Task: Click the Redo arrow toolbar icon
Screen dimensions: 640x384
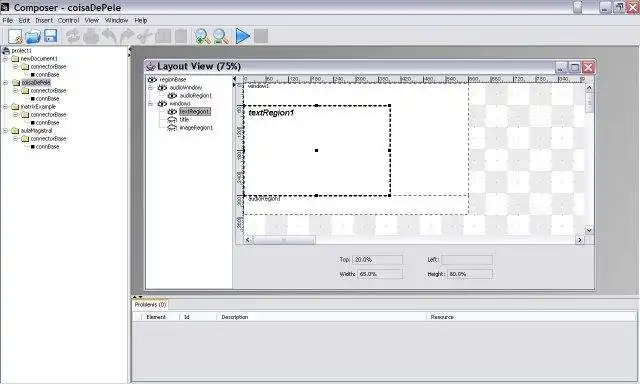Action: click(x=127, y=36)
